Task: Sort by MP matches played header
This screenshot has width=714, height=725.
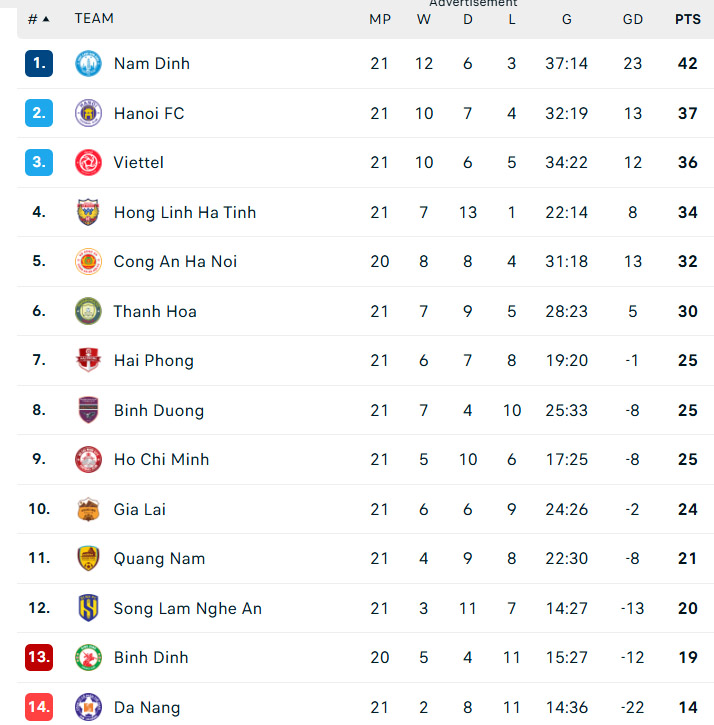Action: [379, 19]
